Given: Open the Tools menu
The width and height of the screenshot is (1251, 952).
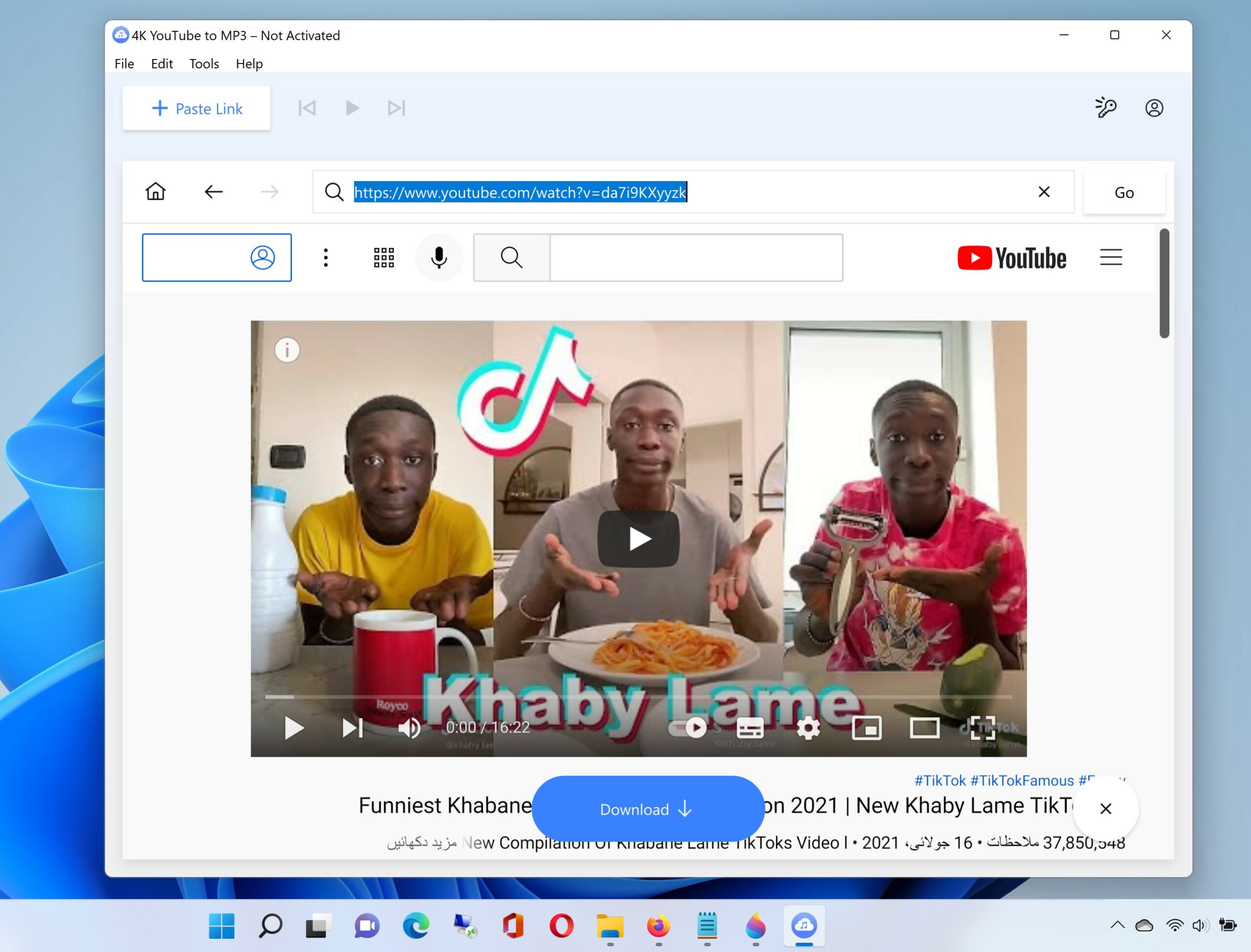Looking at the screenshot, I should [x=204, y=63].
